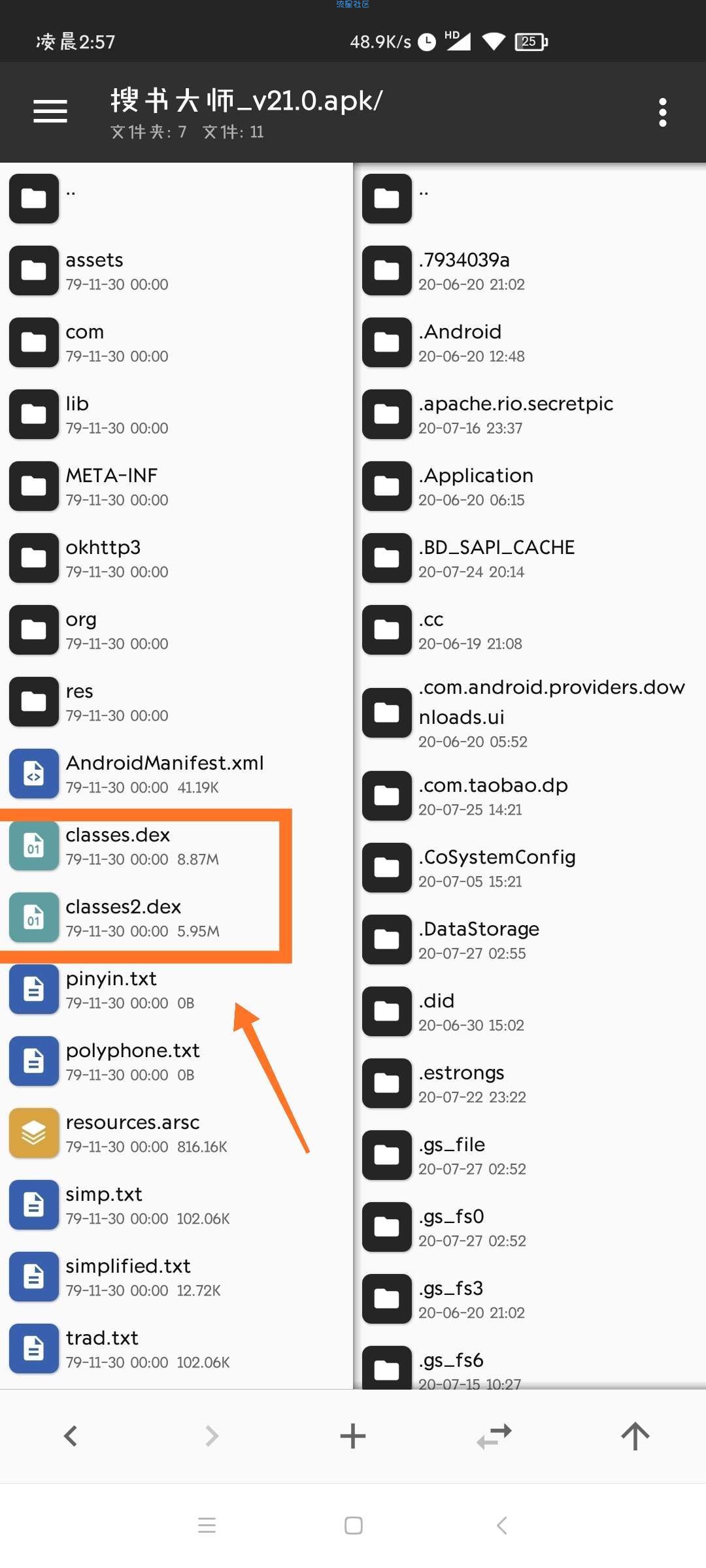
Task: Open the .DataStorage folder
Action: (529, 941)
